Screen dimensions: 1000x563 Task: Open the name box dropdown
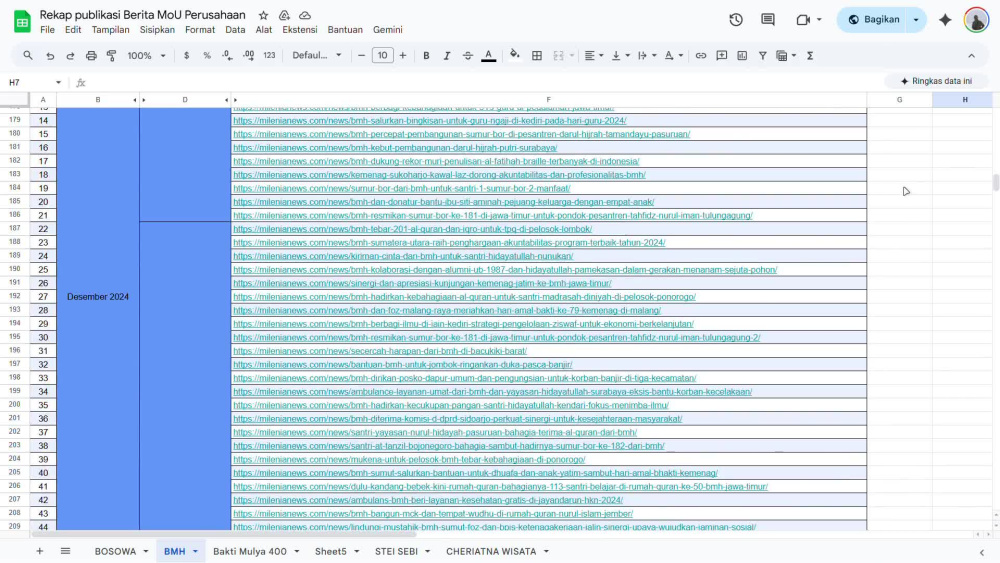pos(58,82)
